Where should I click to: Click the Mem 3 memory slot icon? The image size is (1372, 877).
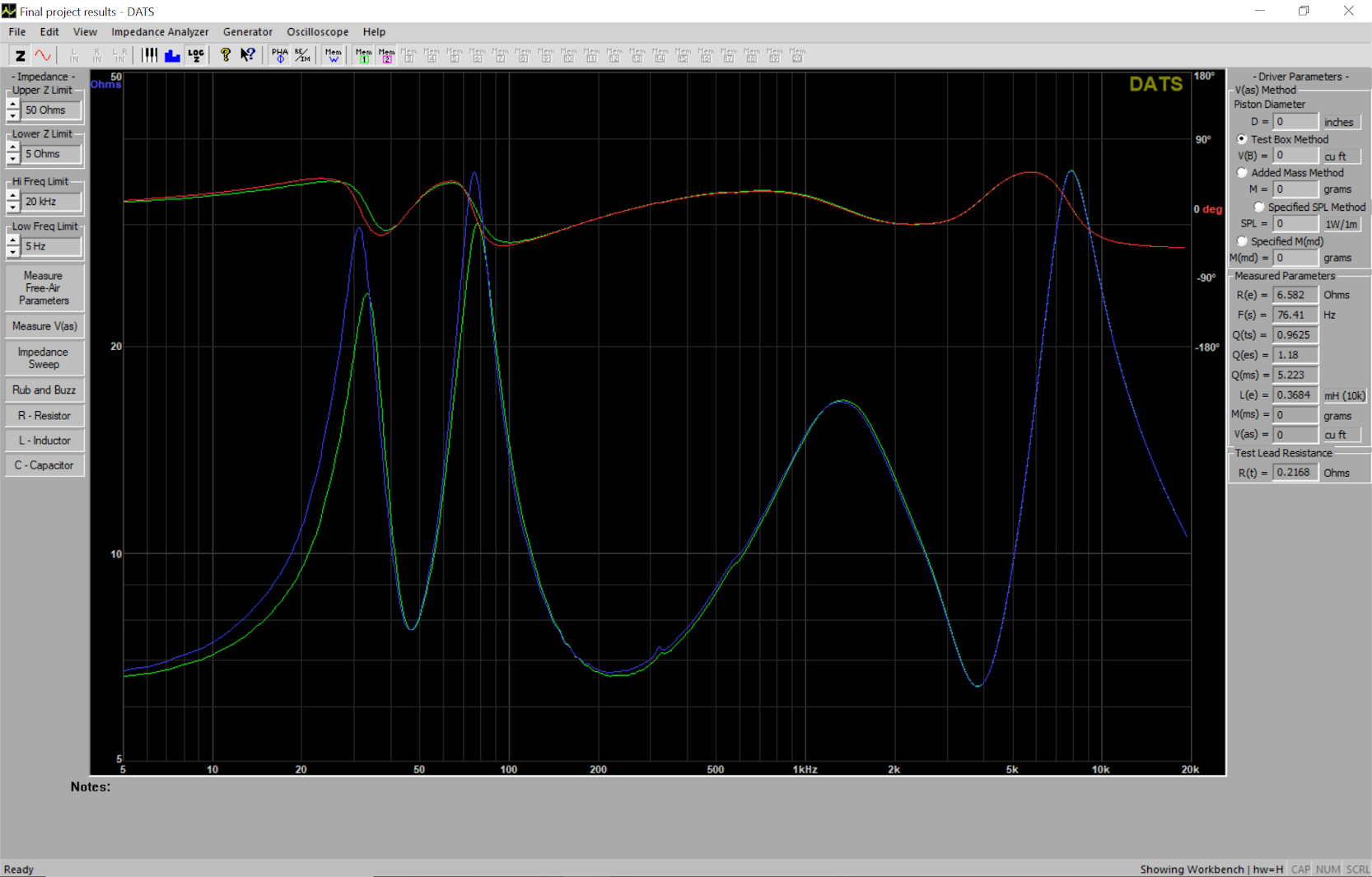click(x=408, y=55)
